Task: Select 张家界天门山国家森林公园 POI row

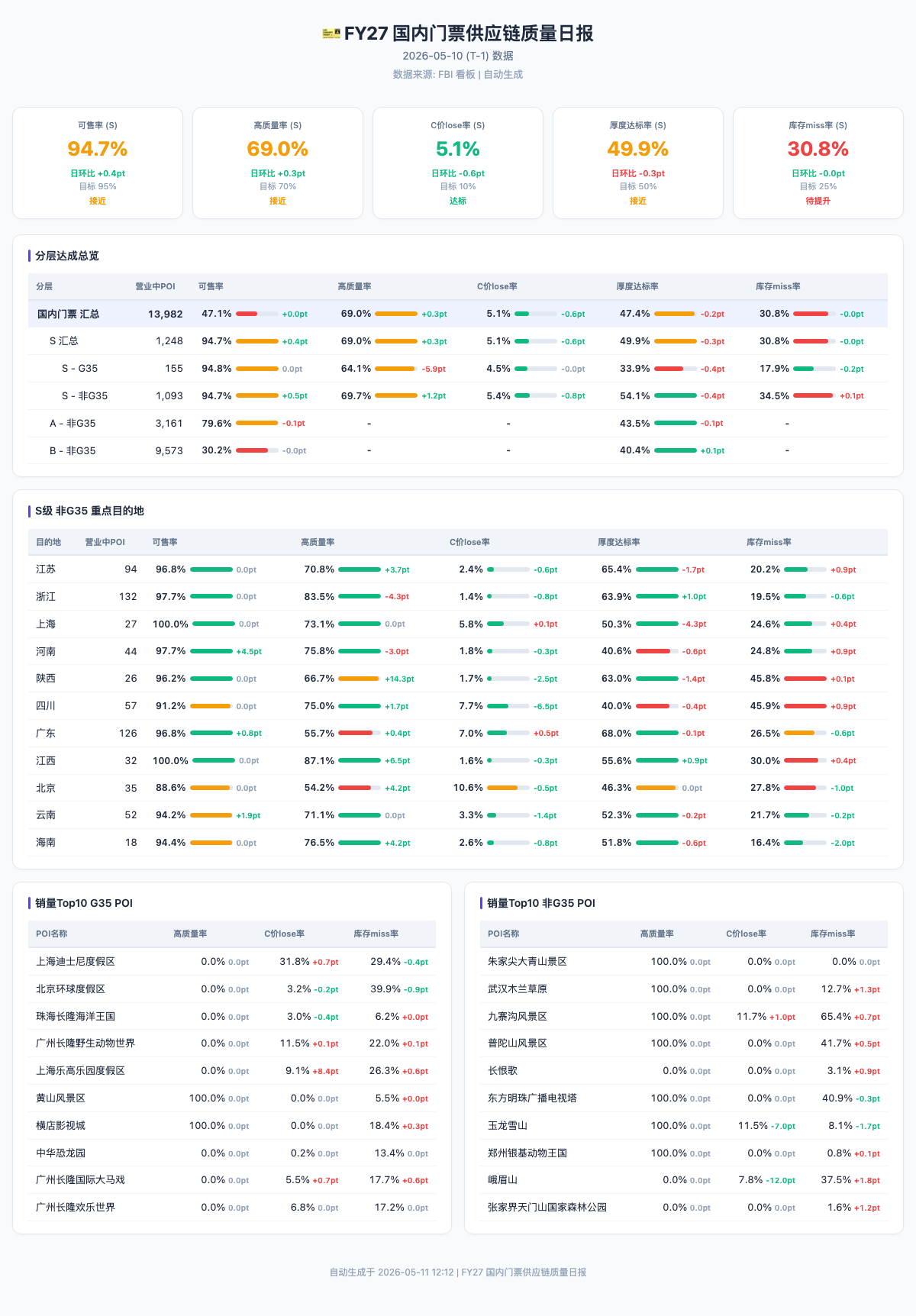Action: point(684,1208)
